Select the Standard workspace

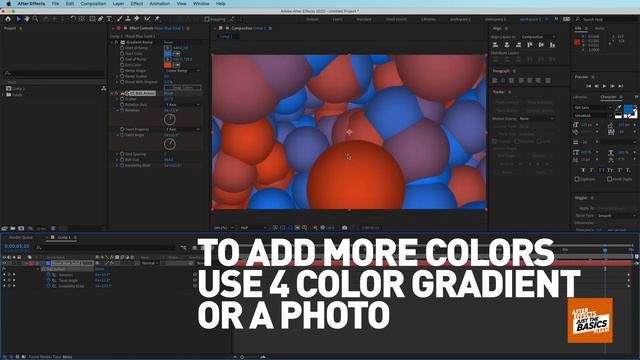(x=364, y=19)
